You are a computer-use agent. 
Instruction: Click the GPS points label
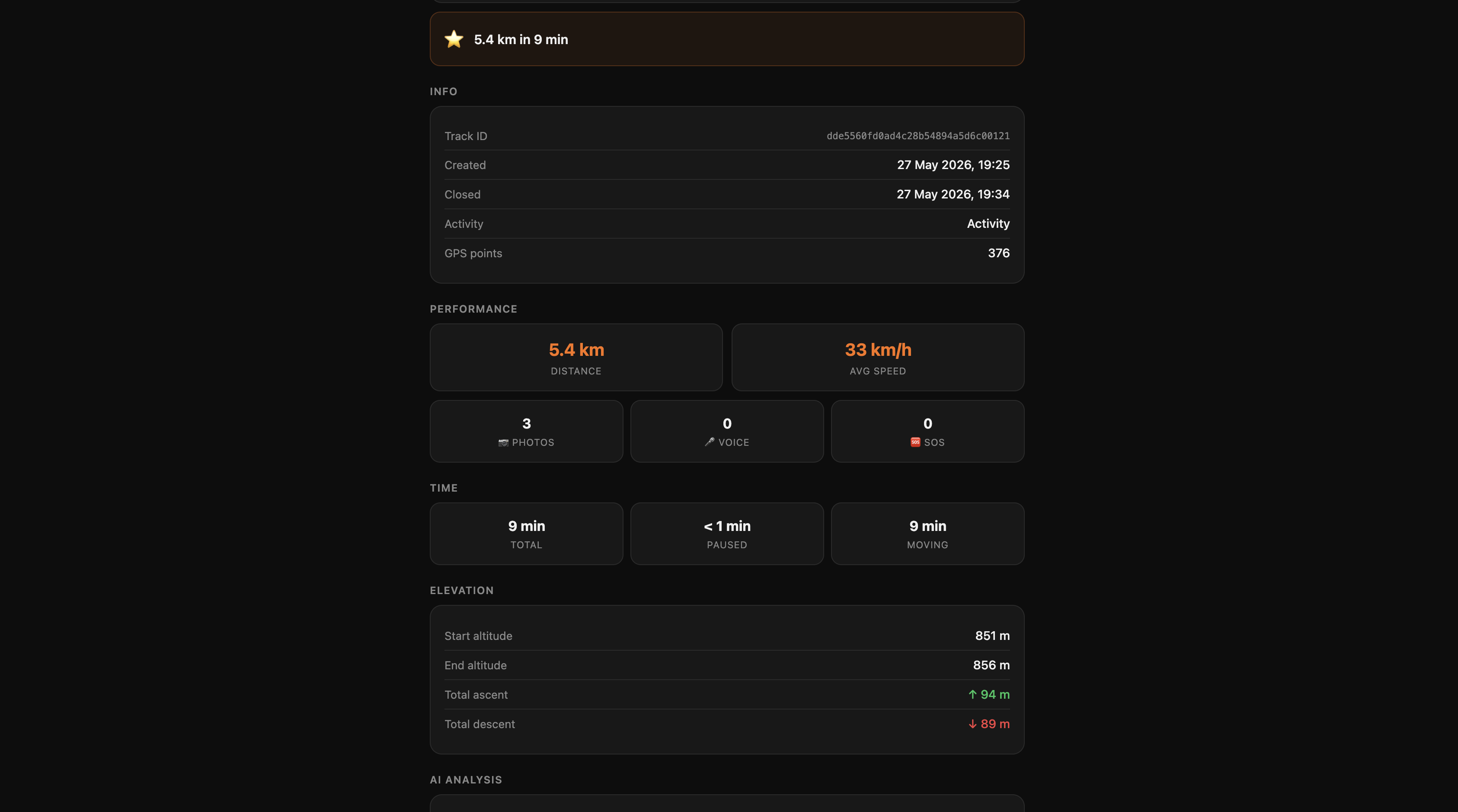coord(473,253)
